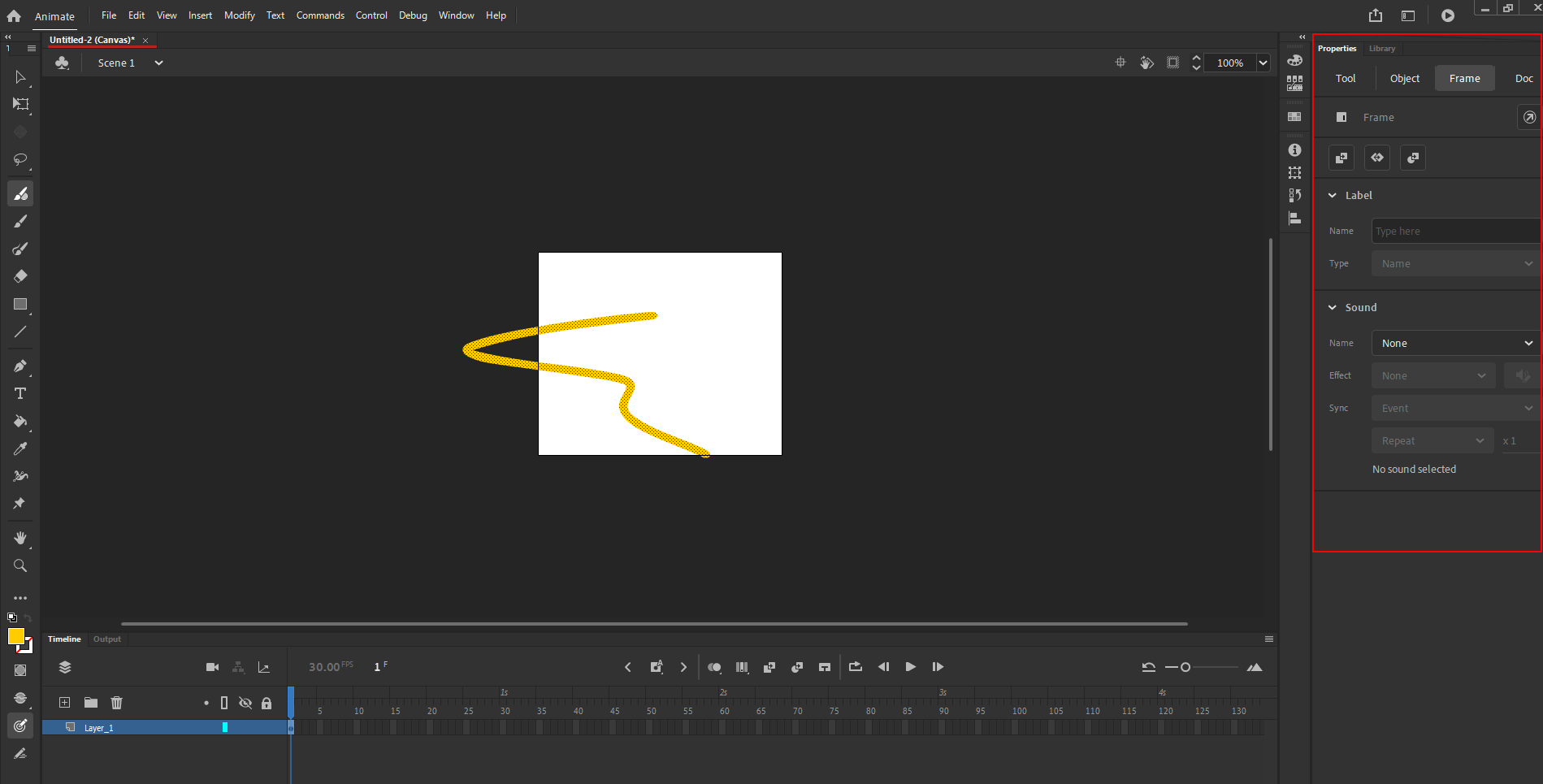Pick the Paint Bucket tool
Viewport: 1543px width, 784px height.
[20, 422]
